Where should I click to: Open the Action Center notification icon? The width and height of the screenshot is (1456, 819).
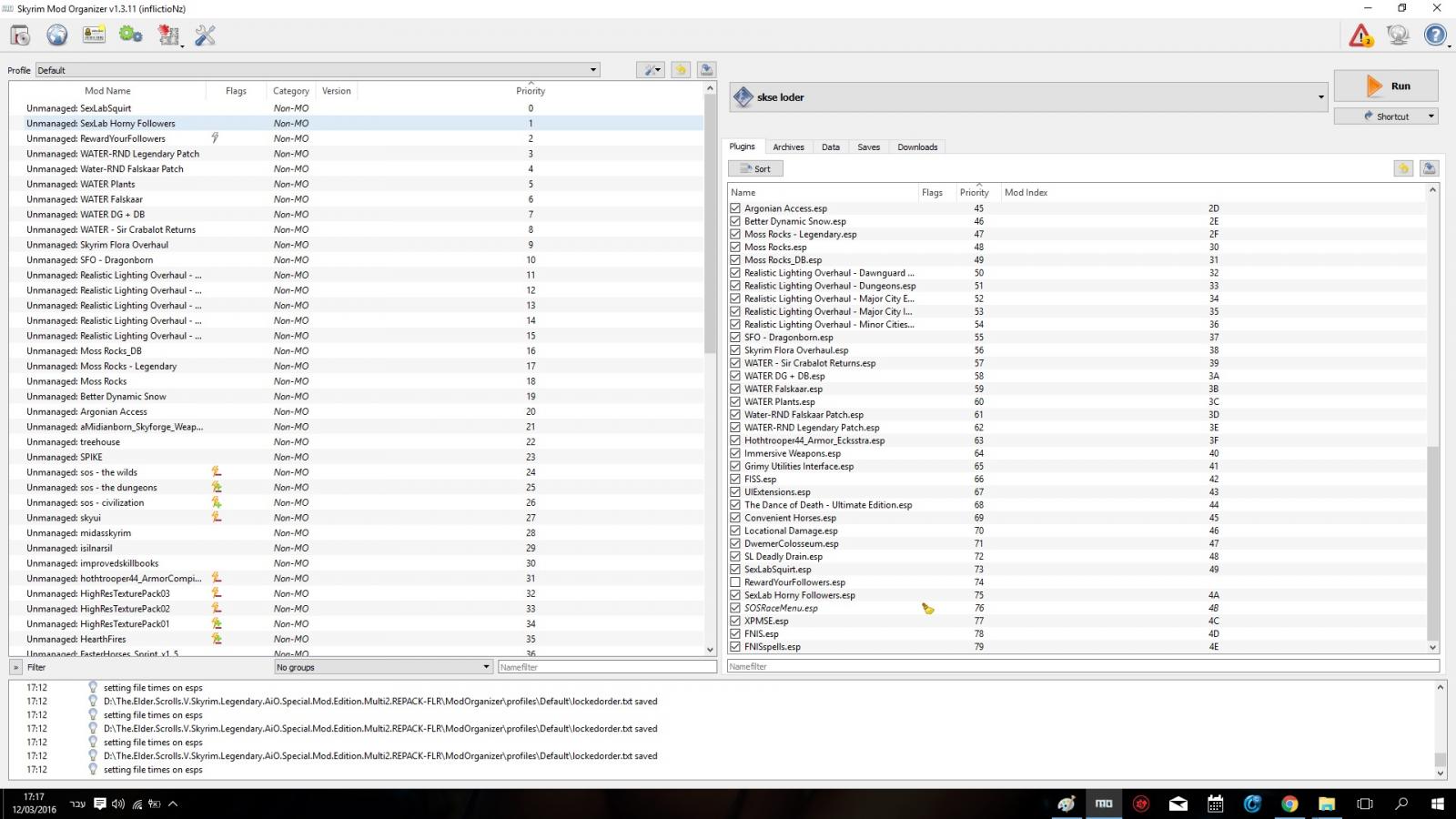click(x=99, y=804)
